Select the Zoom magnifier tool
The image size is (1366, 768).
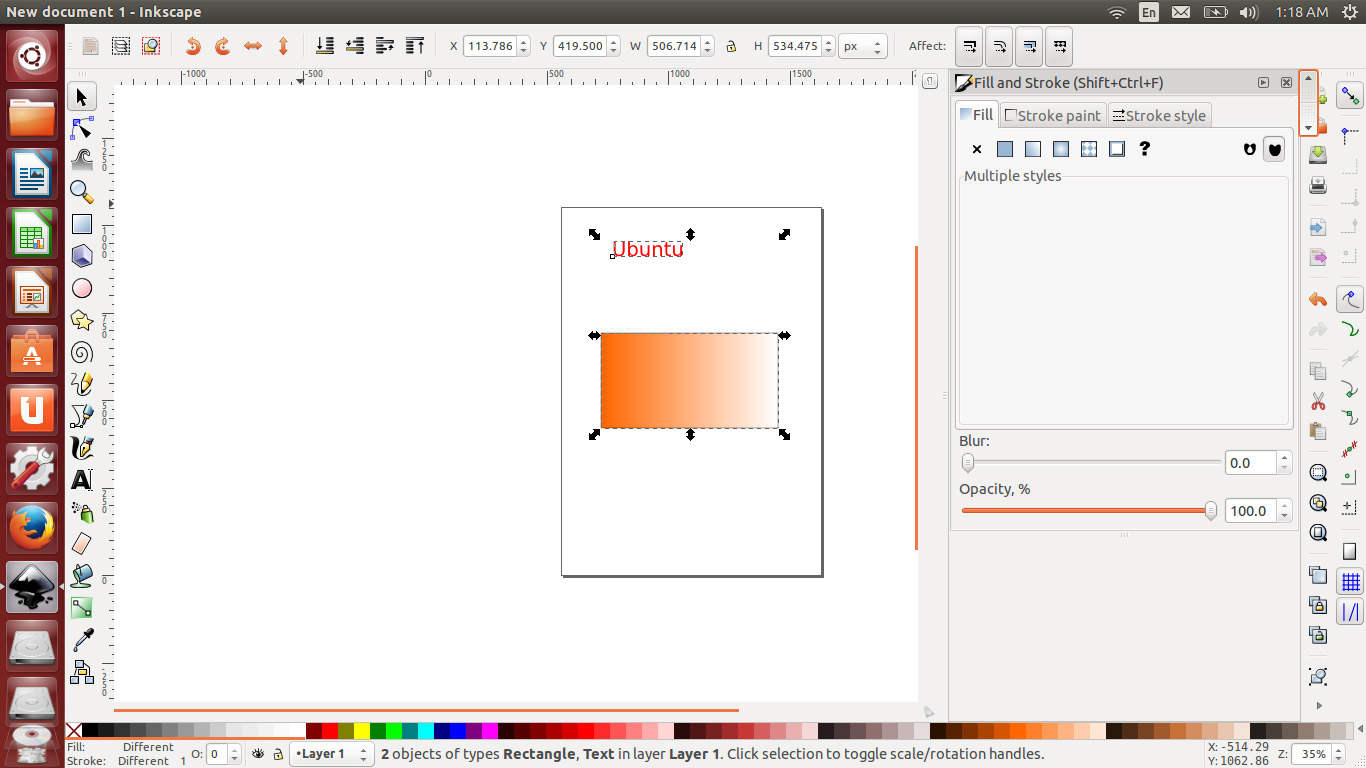coord(82,192)
